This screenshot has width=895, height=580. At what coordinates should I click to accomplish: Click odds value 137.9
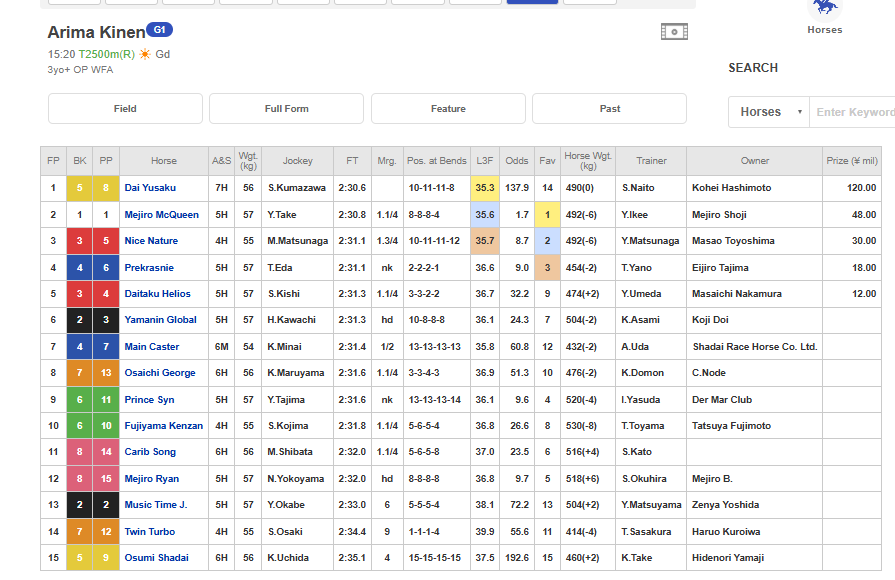tap(517, 188)
